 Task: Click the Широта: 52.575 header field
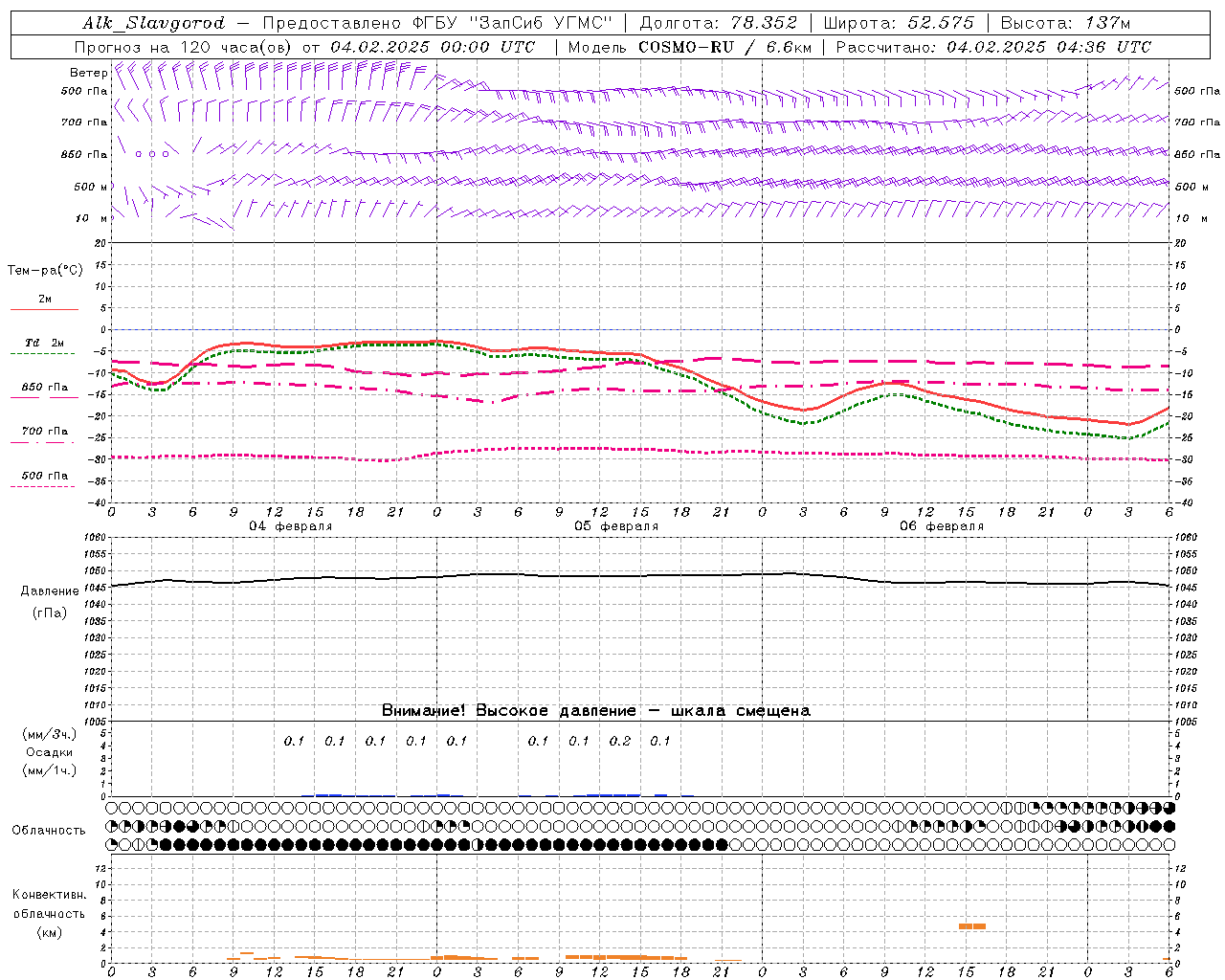tap(899, 23)
